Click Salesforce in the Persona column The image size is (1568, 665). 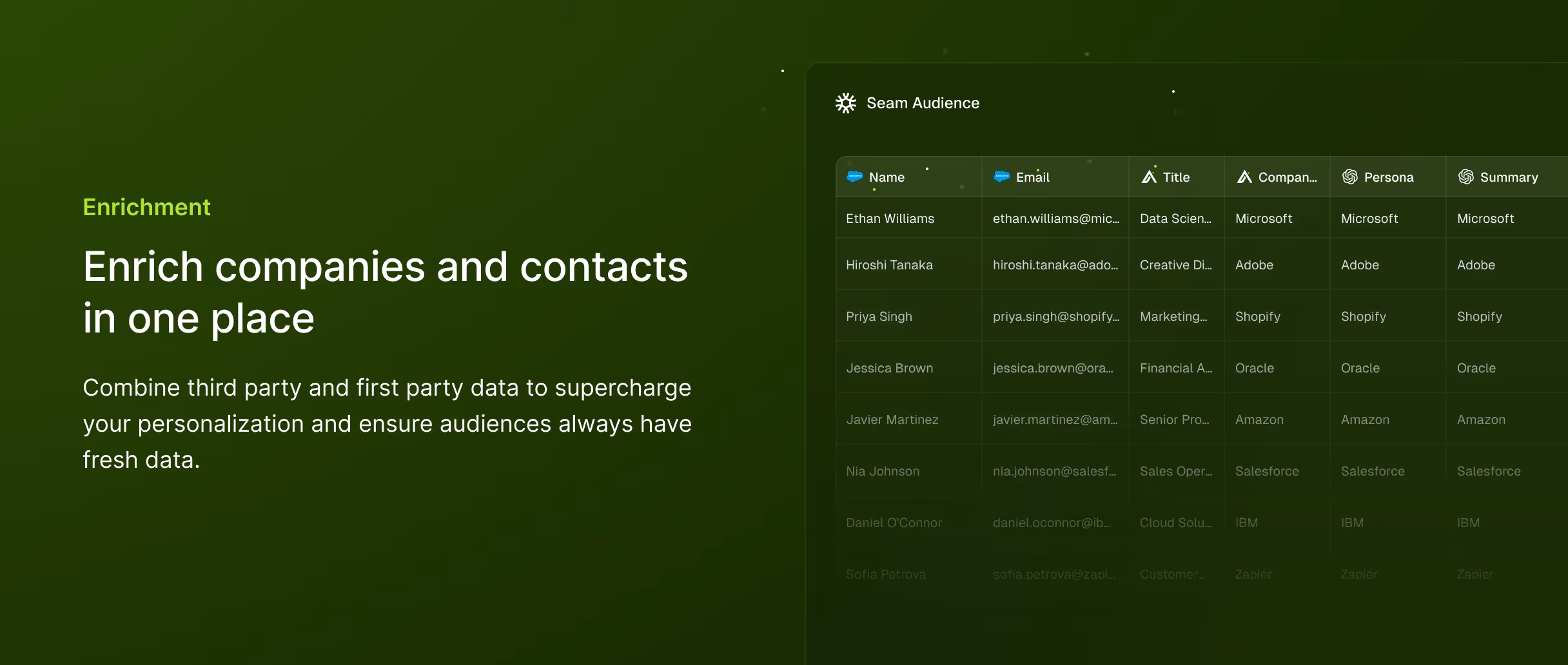[x=1373, y=471]
